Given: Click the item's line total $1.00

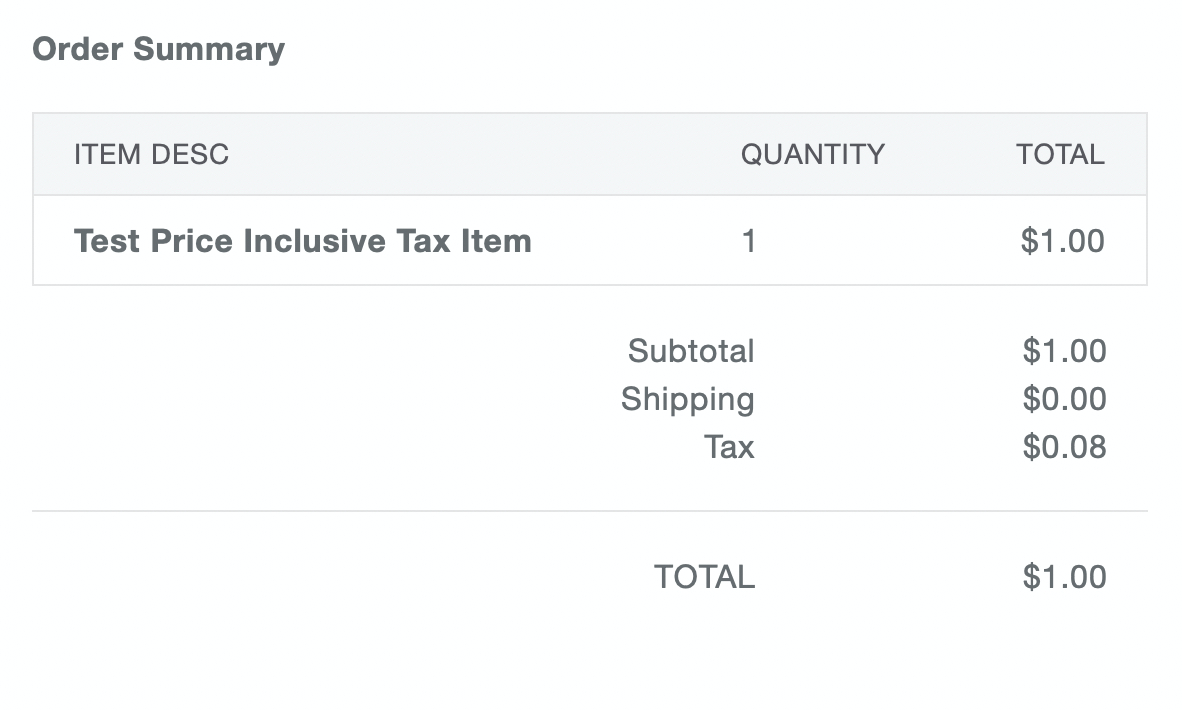Looking at the screenshot, I should pos(1062,241).
